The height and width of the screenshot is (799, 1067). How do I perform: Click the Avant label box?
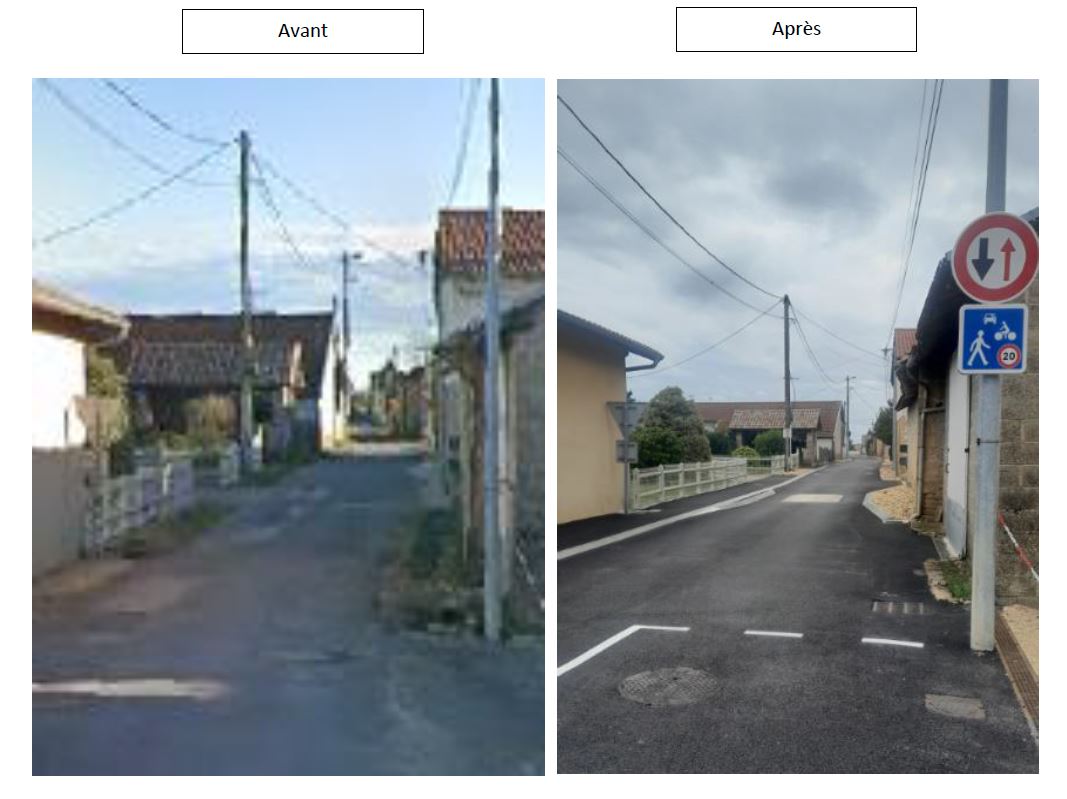pyautogui.click(x=303, y=31)
